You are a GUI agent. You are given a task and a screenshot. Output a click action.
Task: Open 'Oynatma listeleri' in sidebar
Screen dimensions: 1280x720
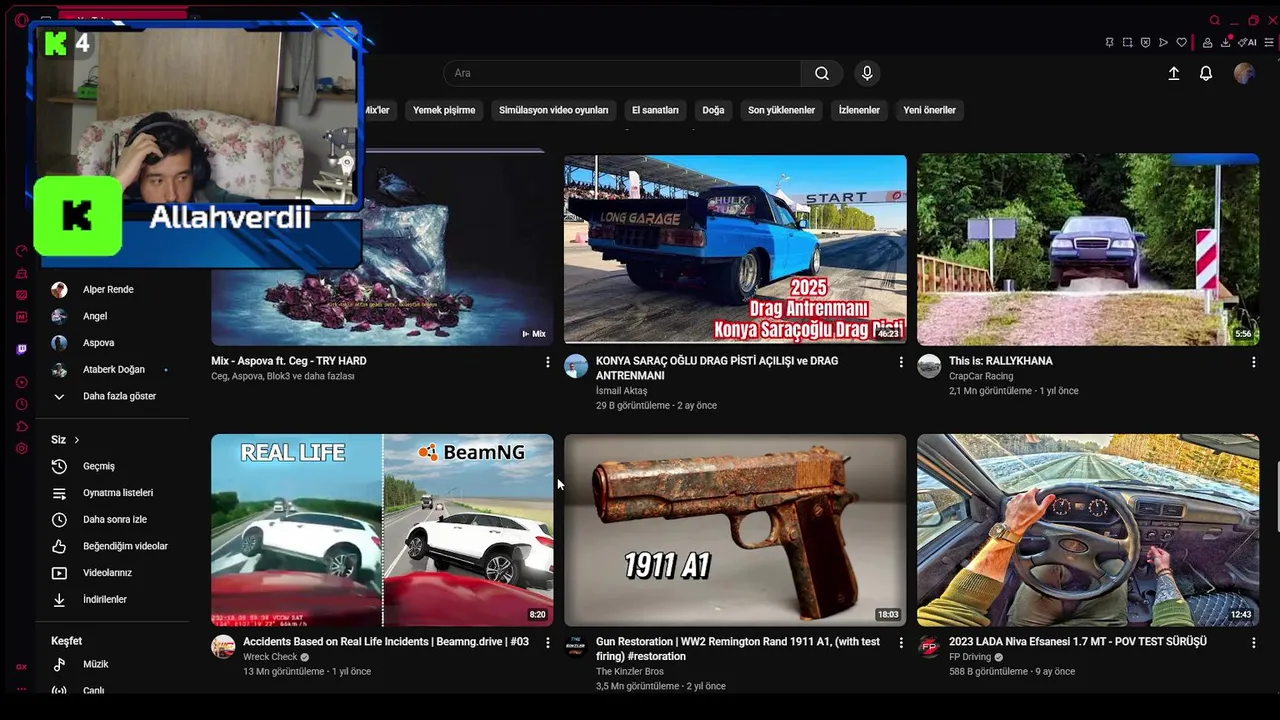pyautogui.click(x=118, y=493)
